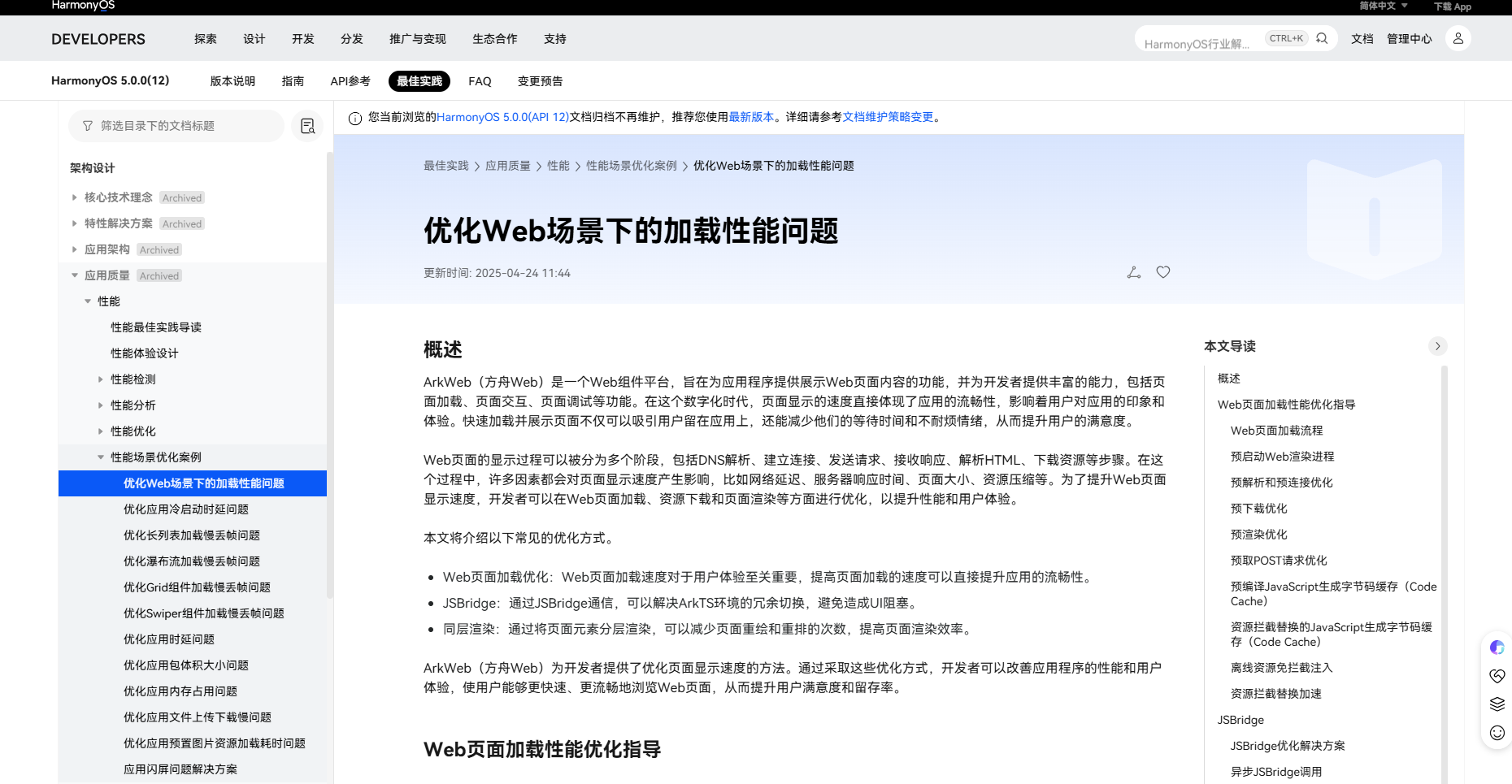Viewport: 1512px width, 784px height.
Task: Click the heart favorite icon
Action: pos(1163,272)
